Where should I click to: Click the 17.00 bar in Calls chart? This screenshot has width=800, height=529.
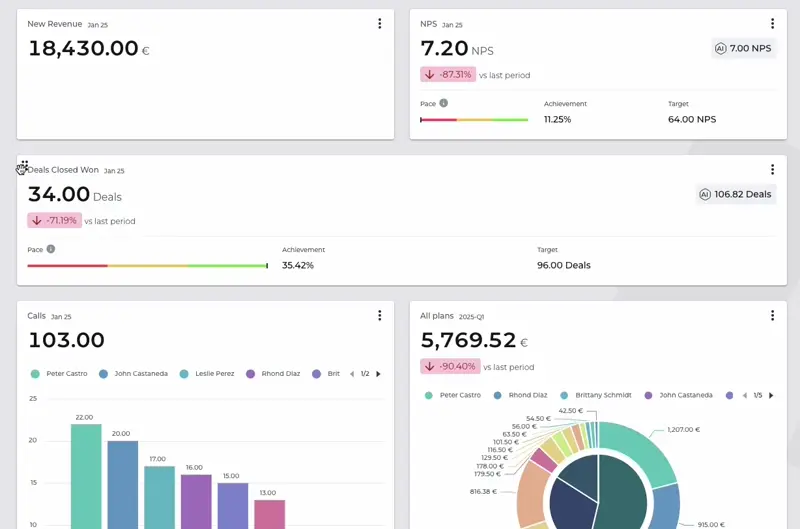(x=160, y=497)
